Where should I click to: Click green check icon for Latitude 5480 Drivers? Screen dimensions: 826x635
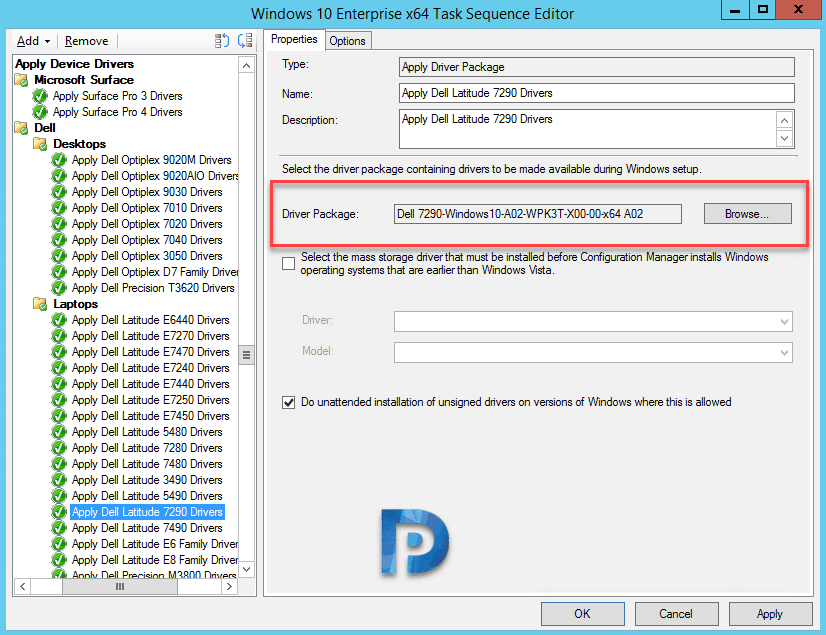(x=59, y=432)
